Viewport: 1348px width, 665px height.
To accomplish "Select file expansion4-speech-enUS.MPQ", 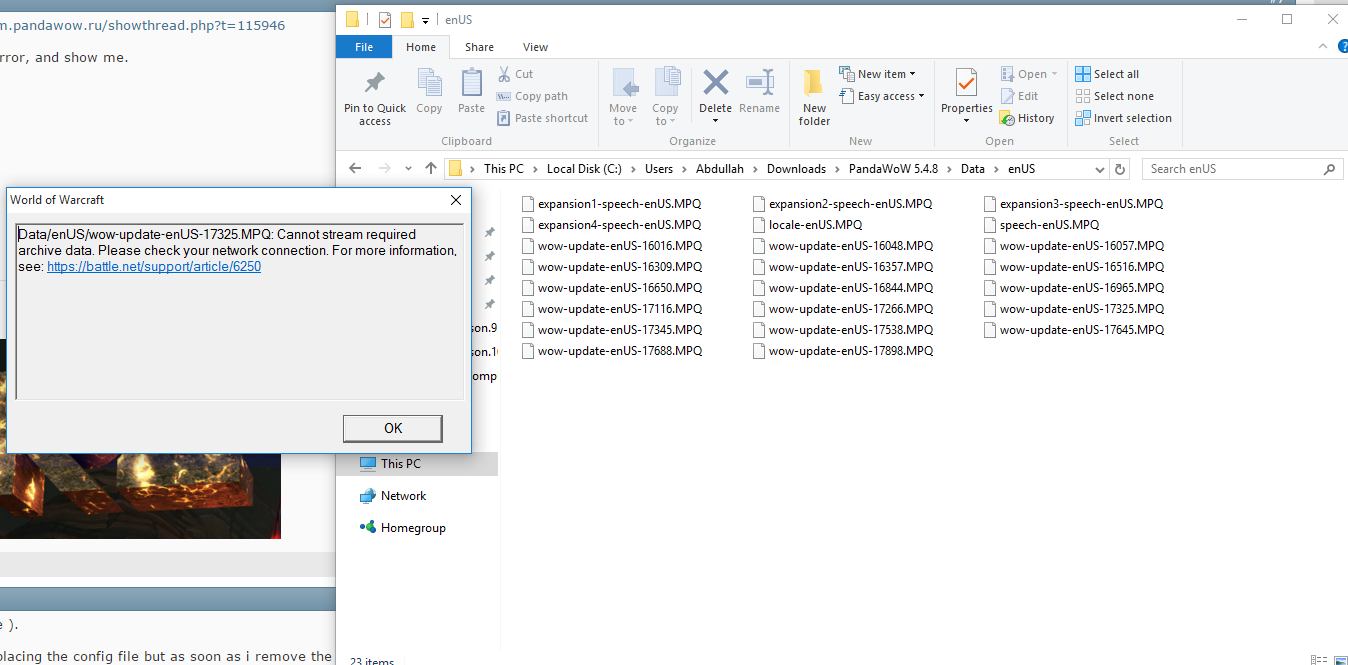I will click(x=611, y=225).
